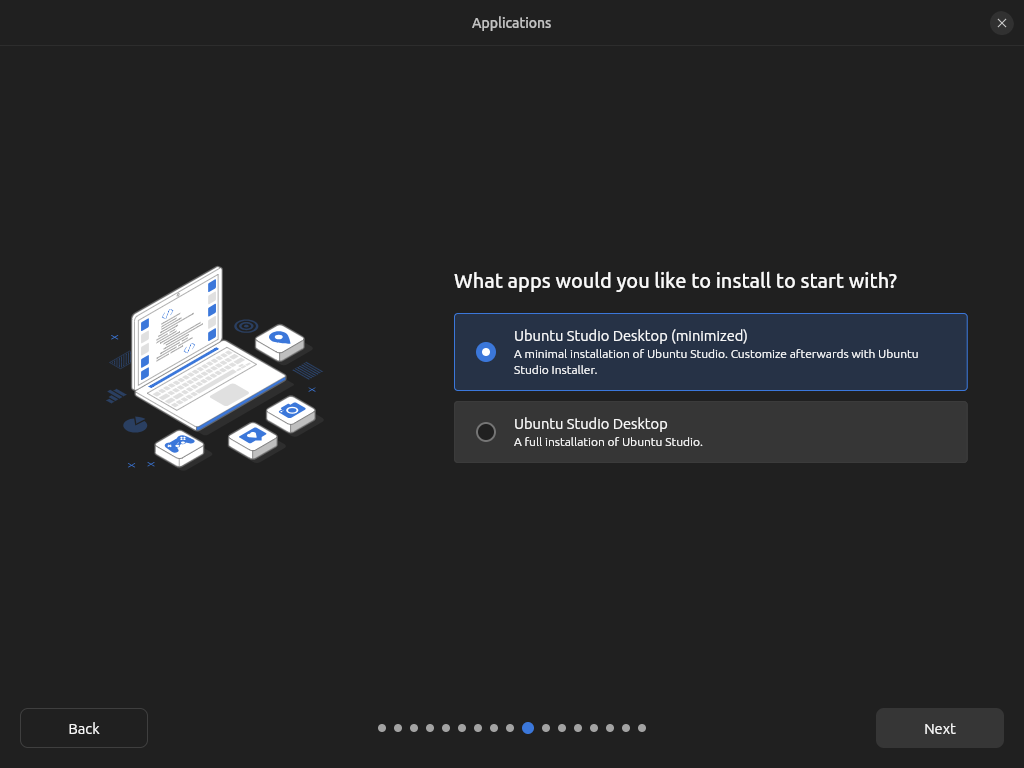
Task: Click the Next button
Action: coord(939,728)
